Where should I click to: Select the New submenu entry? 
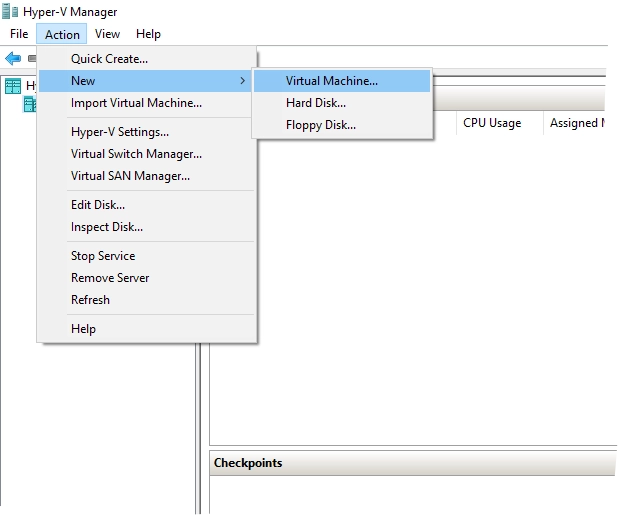pos(146,81)
